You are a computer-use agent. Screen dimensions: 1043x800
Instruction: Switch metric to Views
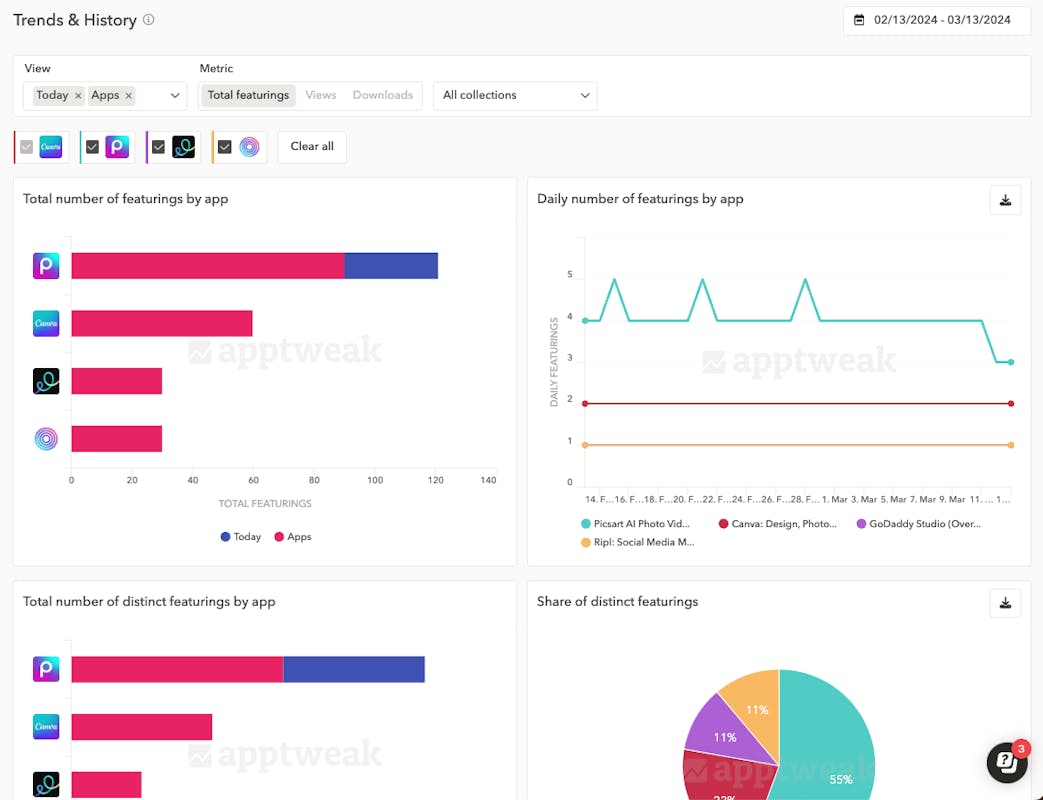[321, 95]
